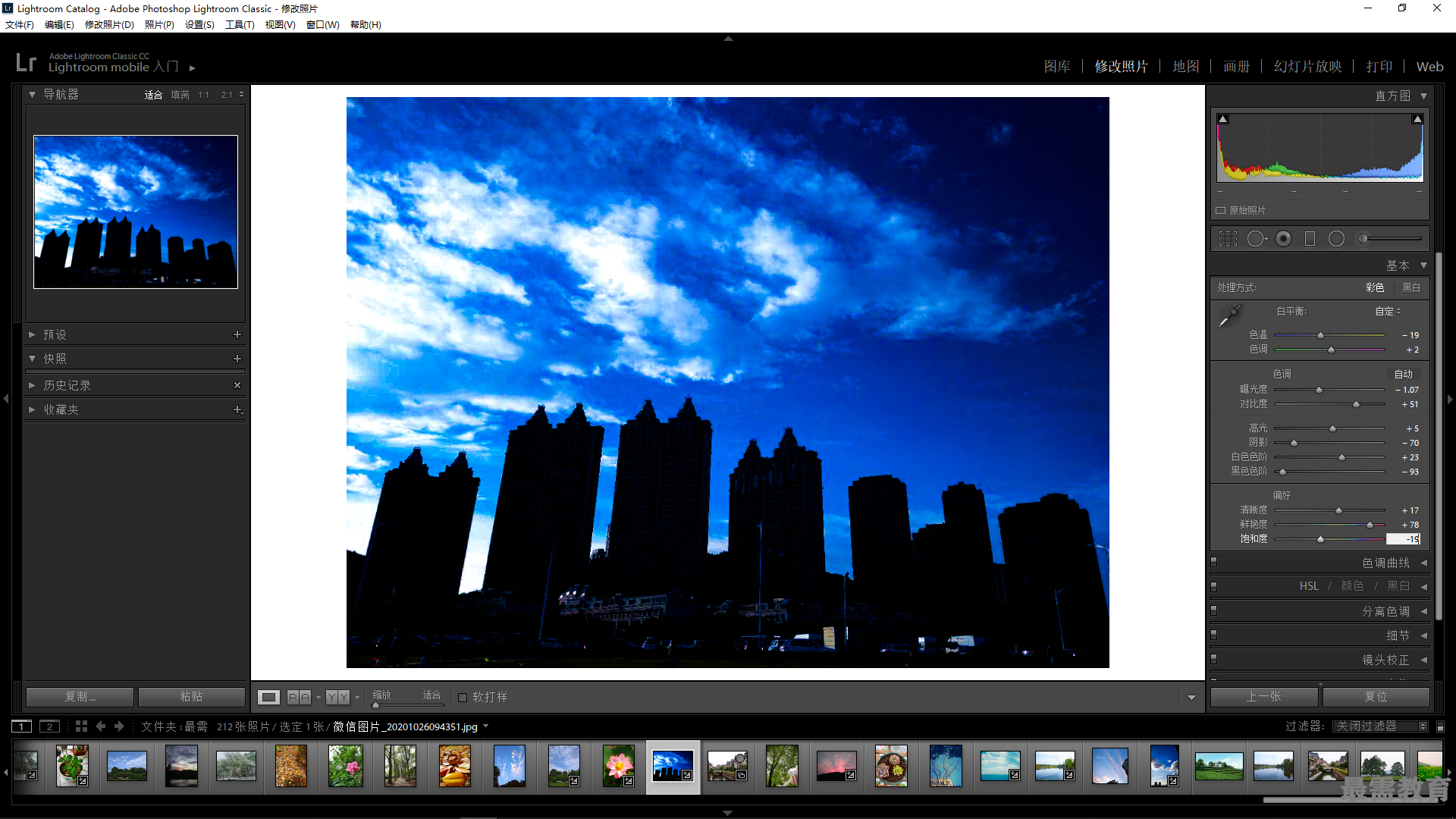
Task: Switch to the 幻灯片放映 Slideshow module
Action: pos(1308,67)
